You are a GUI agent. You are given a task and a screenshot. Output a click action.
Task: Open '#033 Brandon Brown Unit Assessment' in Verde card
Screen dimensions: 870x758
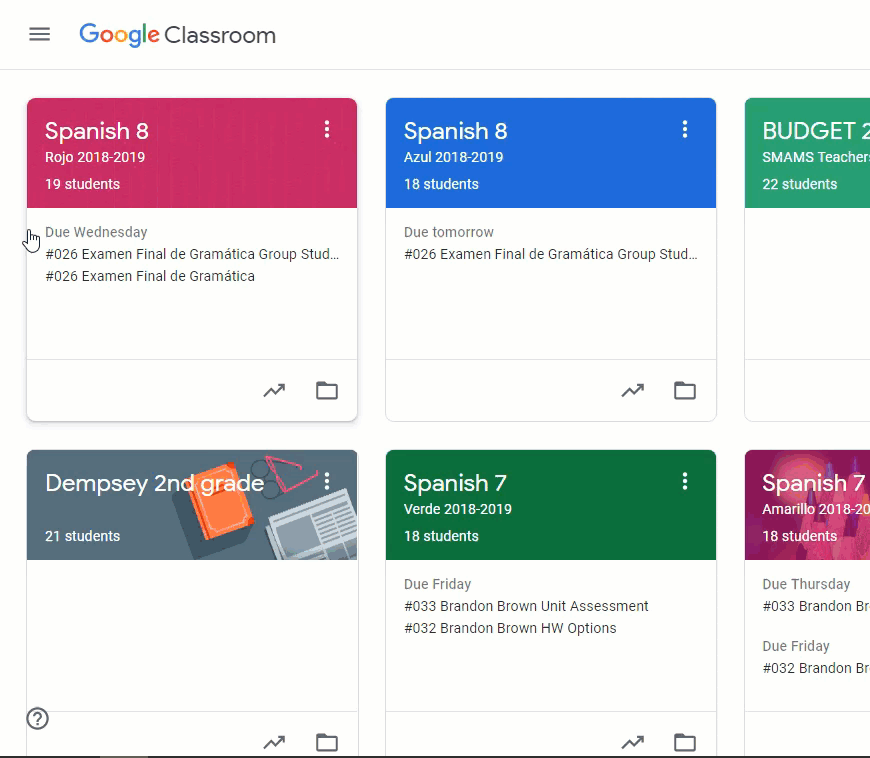tap(526, 606)
